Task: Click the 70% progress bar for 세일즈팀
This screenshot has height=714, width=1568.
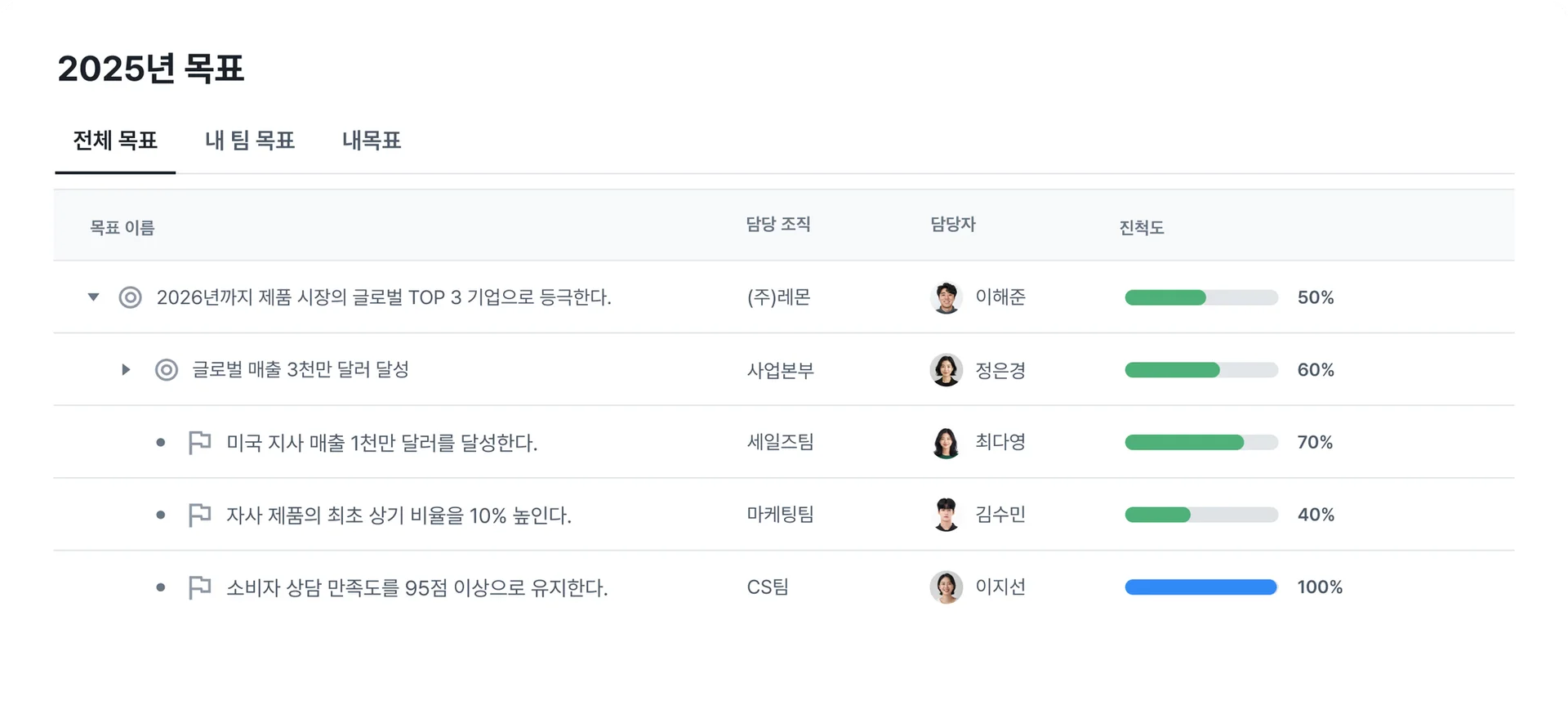Action: [x=1200, y=443]
